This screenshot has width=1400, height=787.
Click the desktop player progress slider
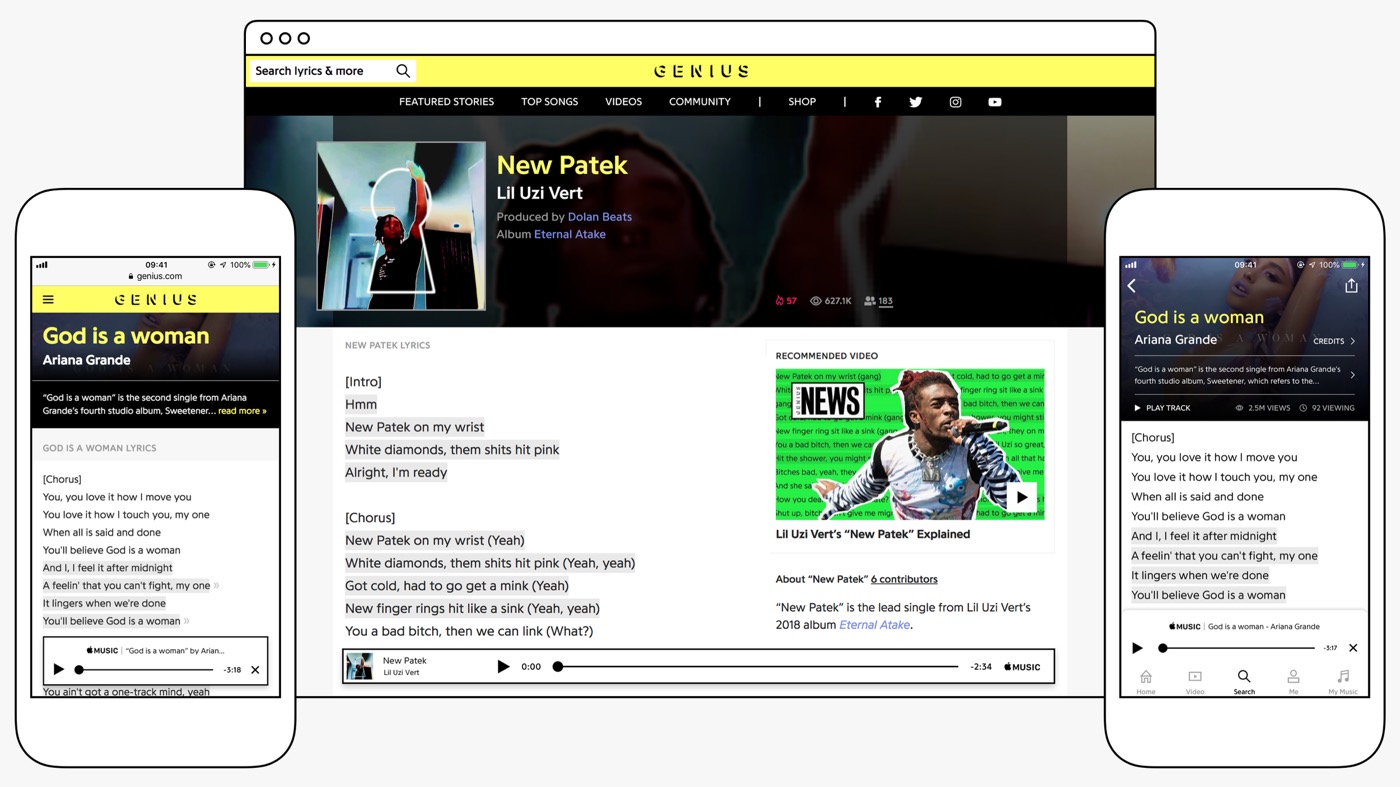pos(757,667)
